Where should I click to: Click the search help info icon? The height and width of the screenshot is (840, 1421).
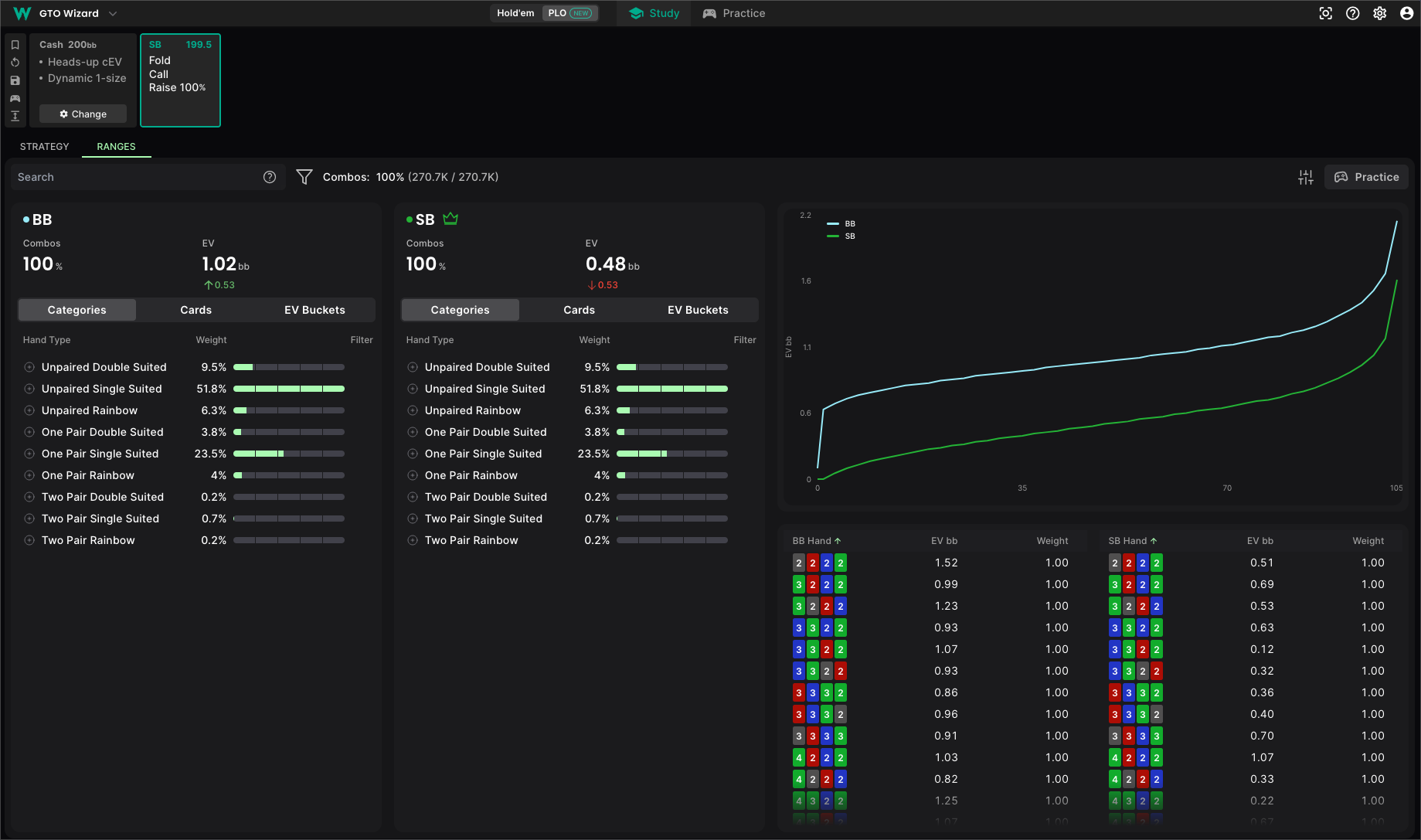click(270, 177)
